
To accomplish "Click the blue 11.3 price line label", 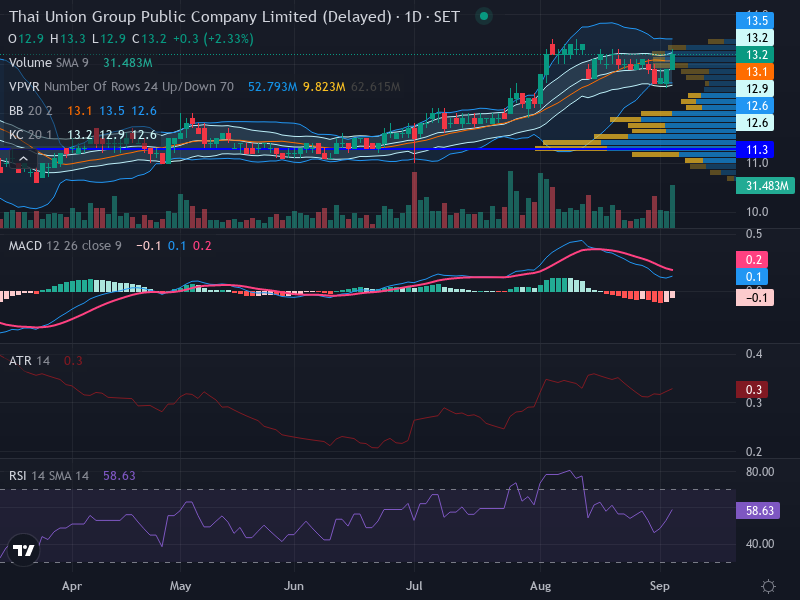I will [755, 149].
